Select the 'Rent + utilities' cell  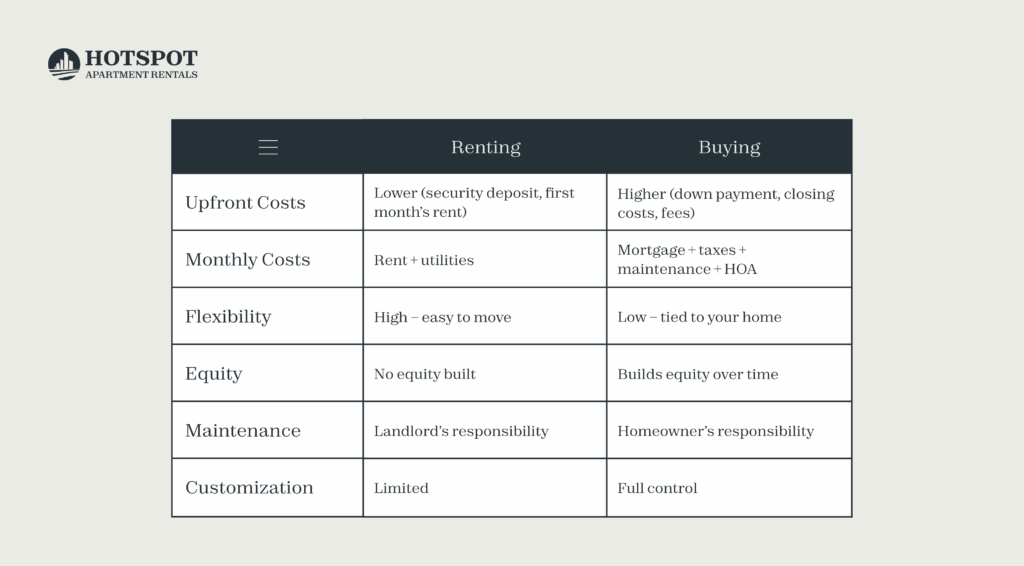point(485,259)
